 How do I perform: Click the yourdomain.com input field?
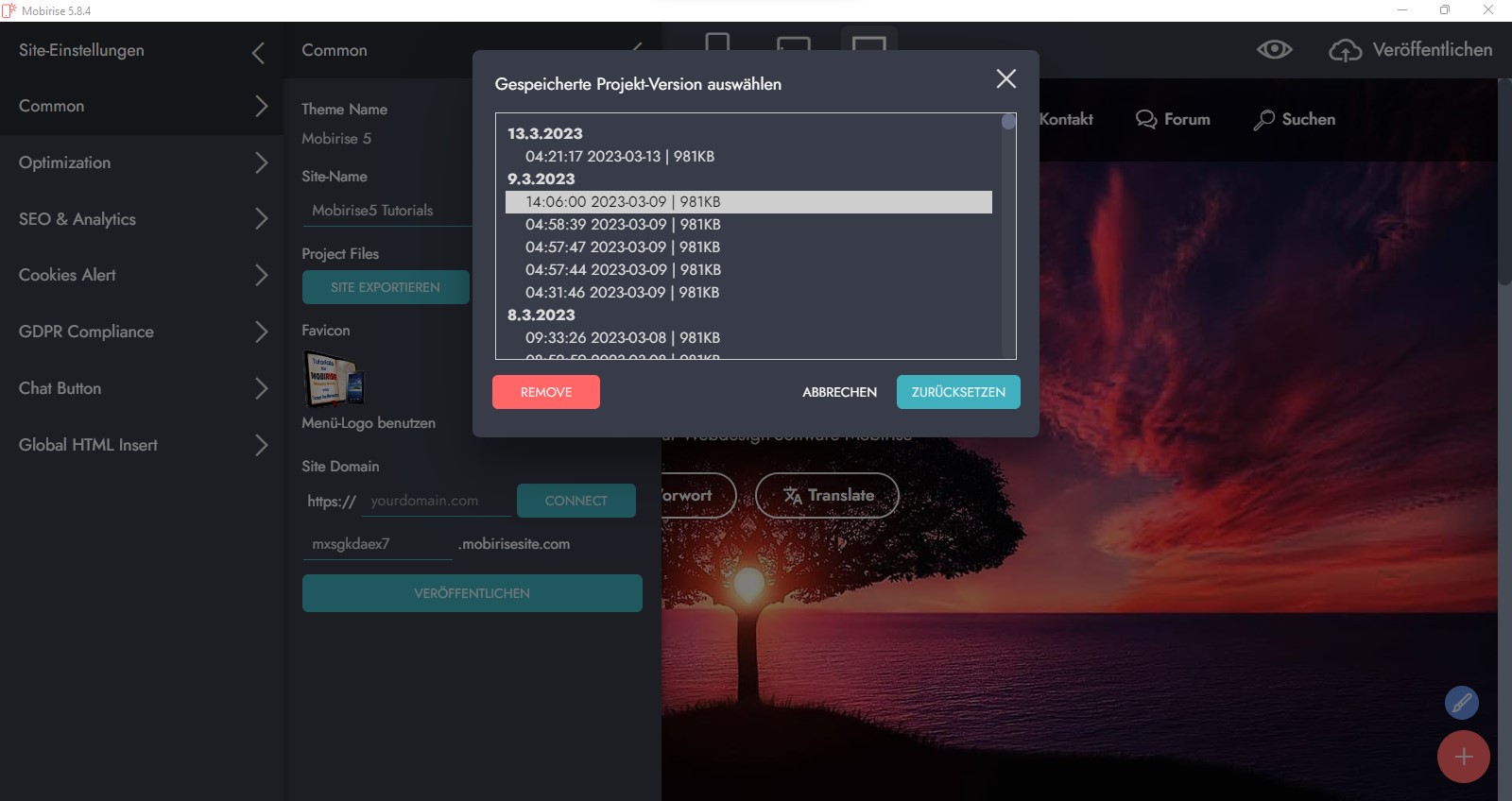coord(436,501)
